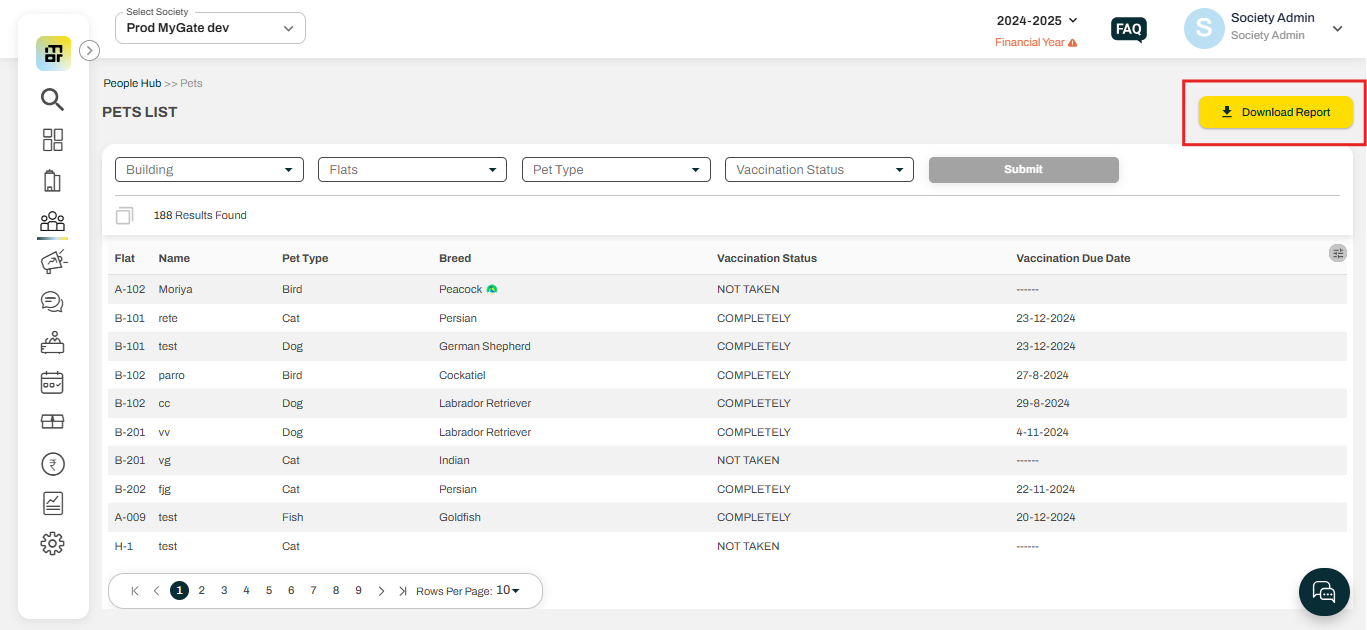Open the package box icon in sidebar
Image resolution: width=1367 pixels, height=630 pixels.
pos(52,422)
